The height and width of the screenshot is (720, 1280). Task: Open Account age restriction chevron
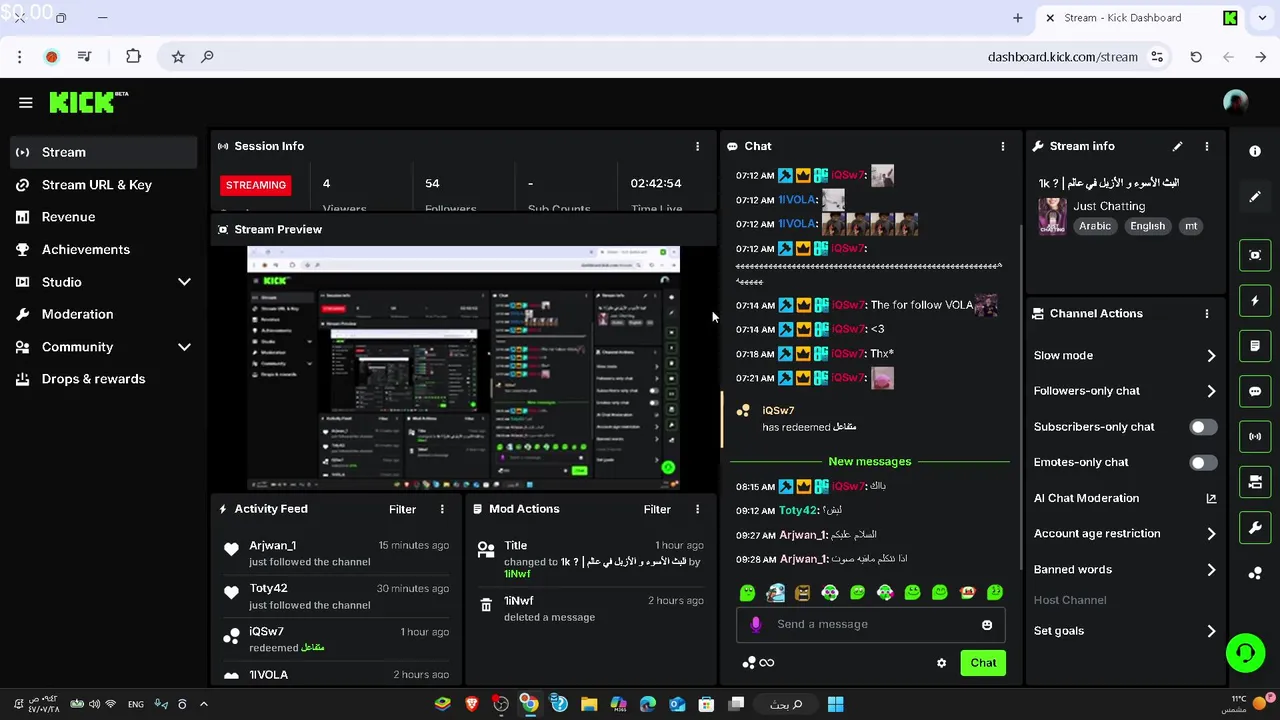[x=1211, y=534]
